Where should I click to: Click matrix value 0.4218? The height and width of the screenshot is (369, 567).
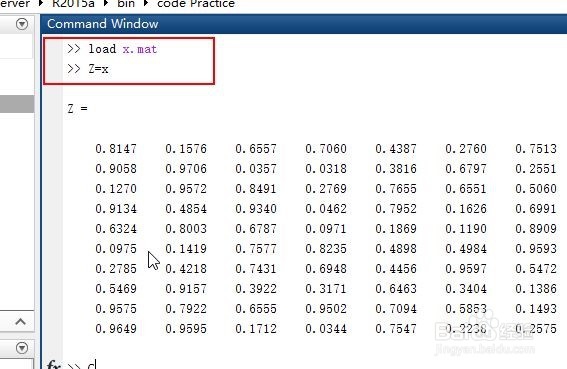[x=186, y=269]
